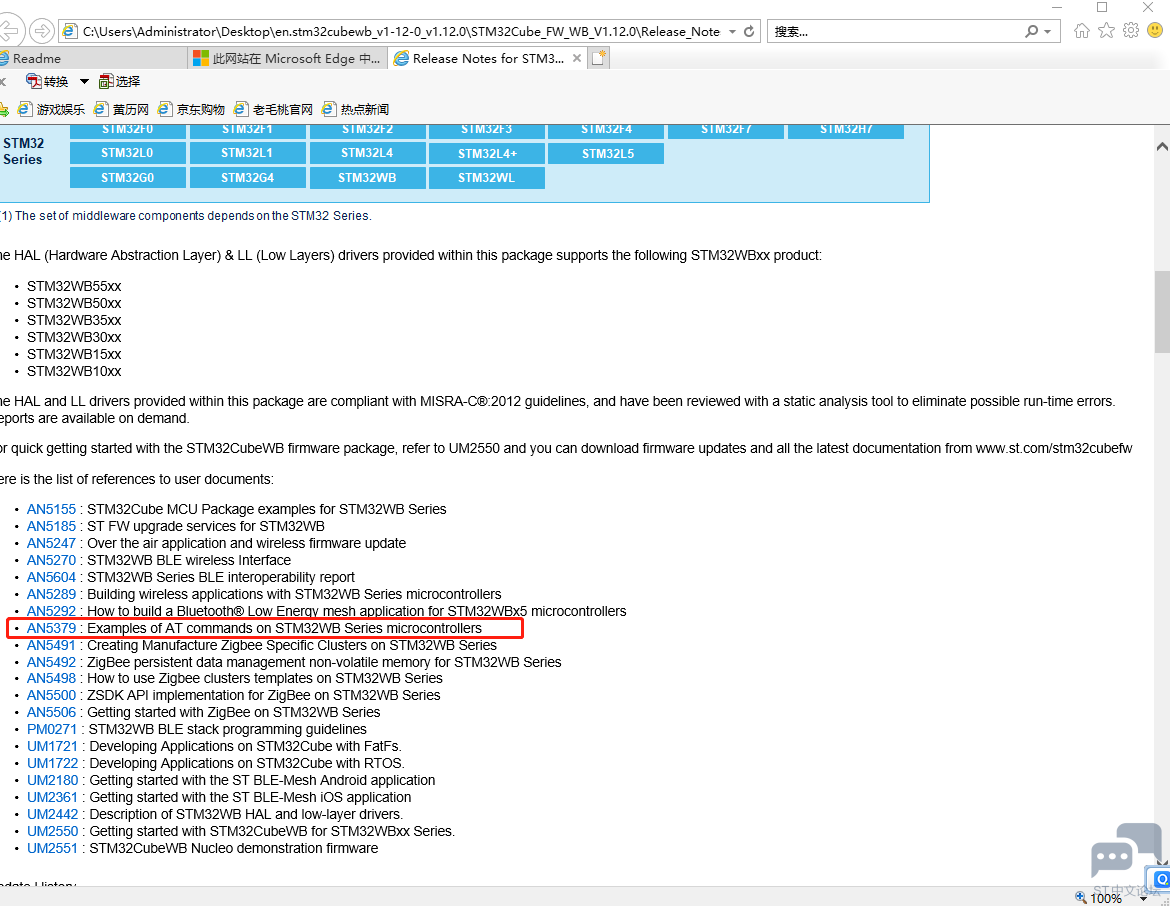Open the AN5506 link
Viewport: 1170px width, 906px height.
pyautogui.click(x=51, y=713)
